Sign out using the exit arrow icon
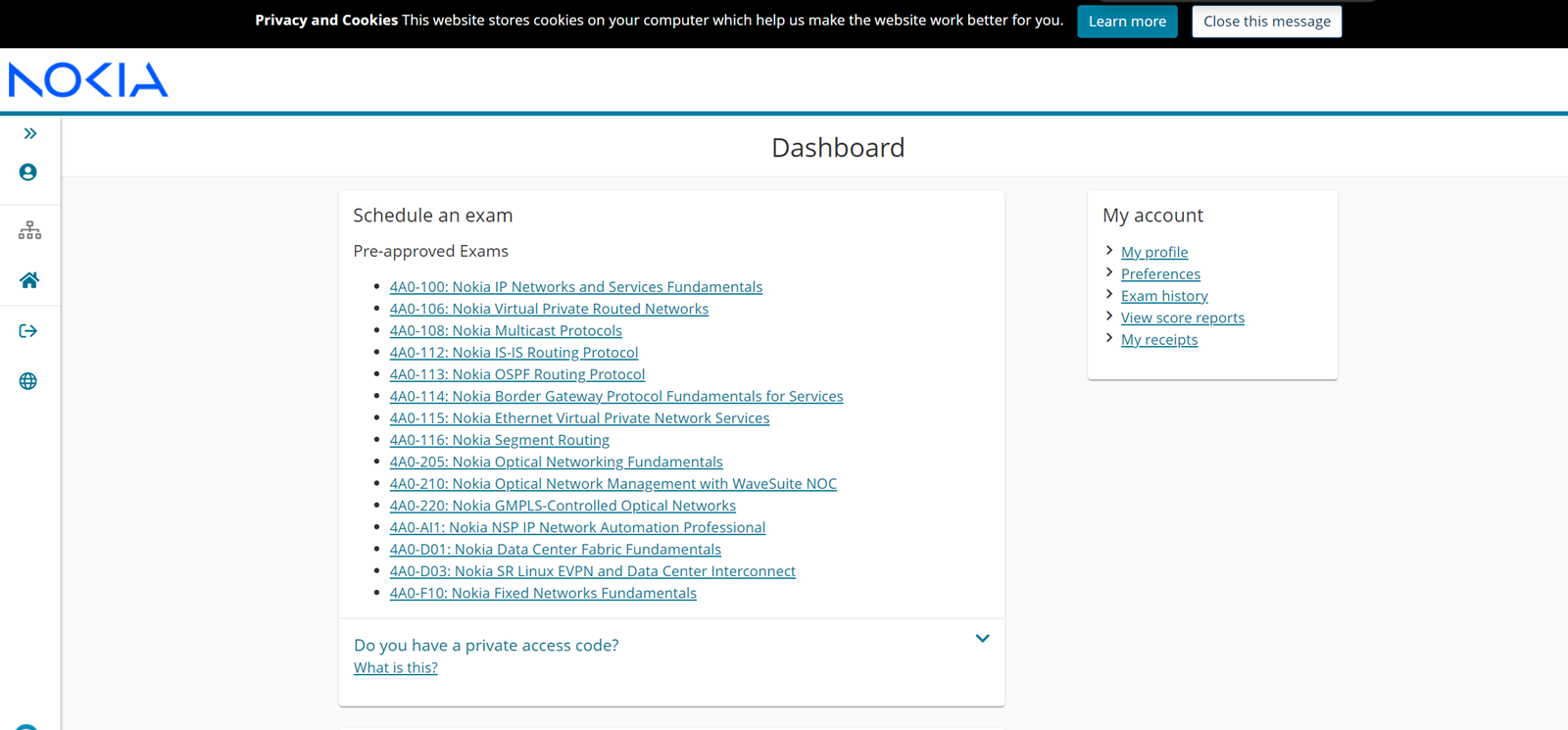Image resolution: width=1568 pixels, height=730 pixels. click(28, 331)
